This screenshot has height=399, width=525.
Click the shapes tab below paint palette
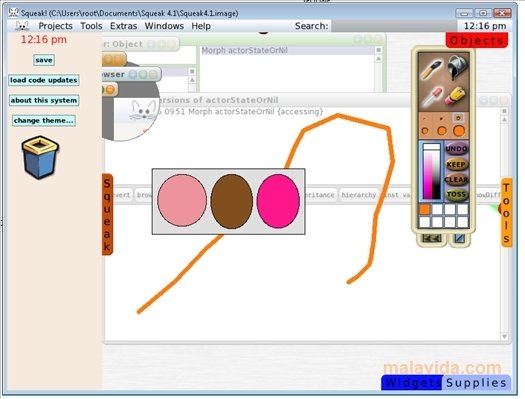tap(459, 239)
